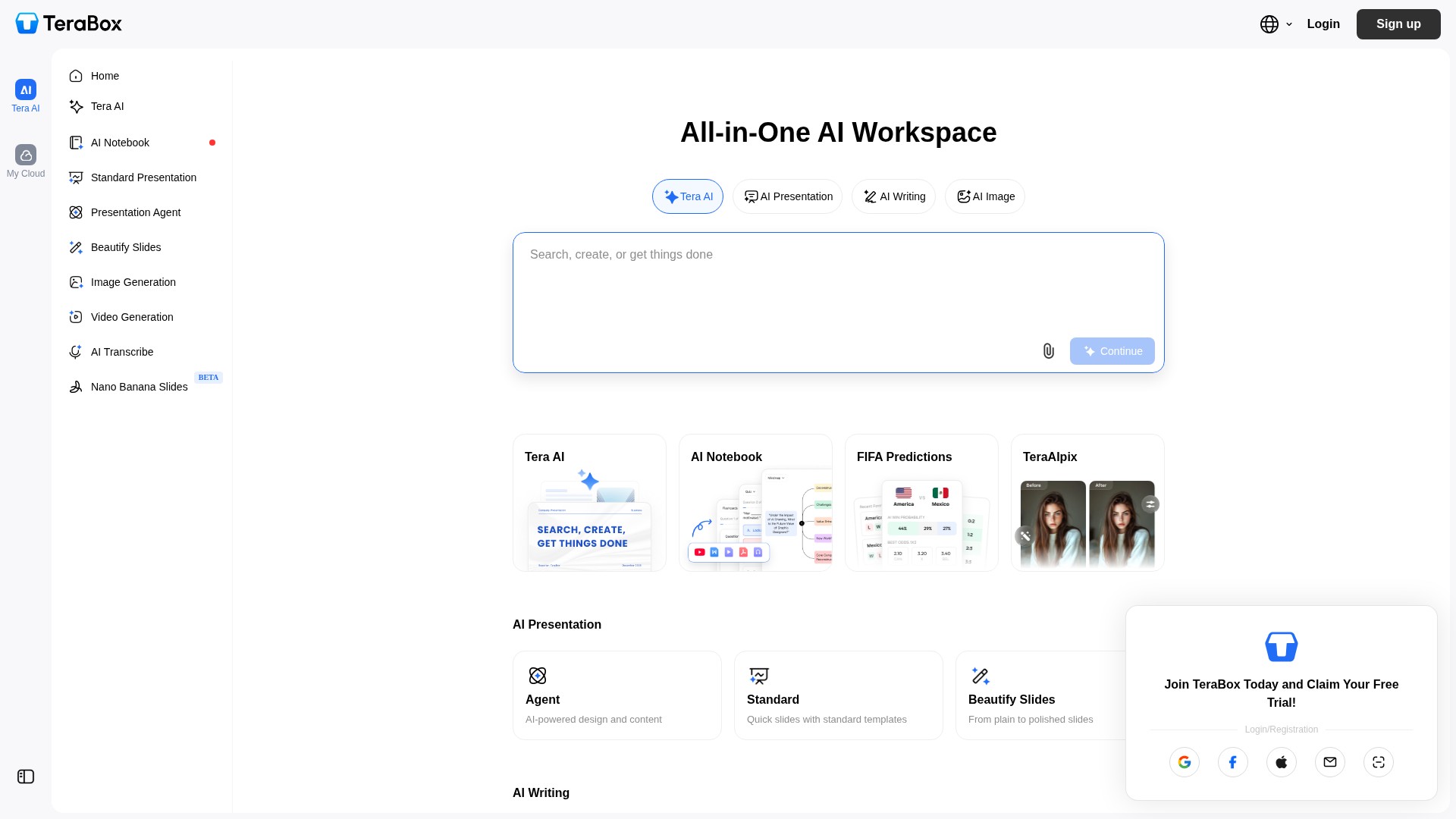Screen dimensions: 1456x819
Task: Click the BETA badge next to Nano Banana
Action: coord(209,378)
